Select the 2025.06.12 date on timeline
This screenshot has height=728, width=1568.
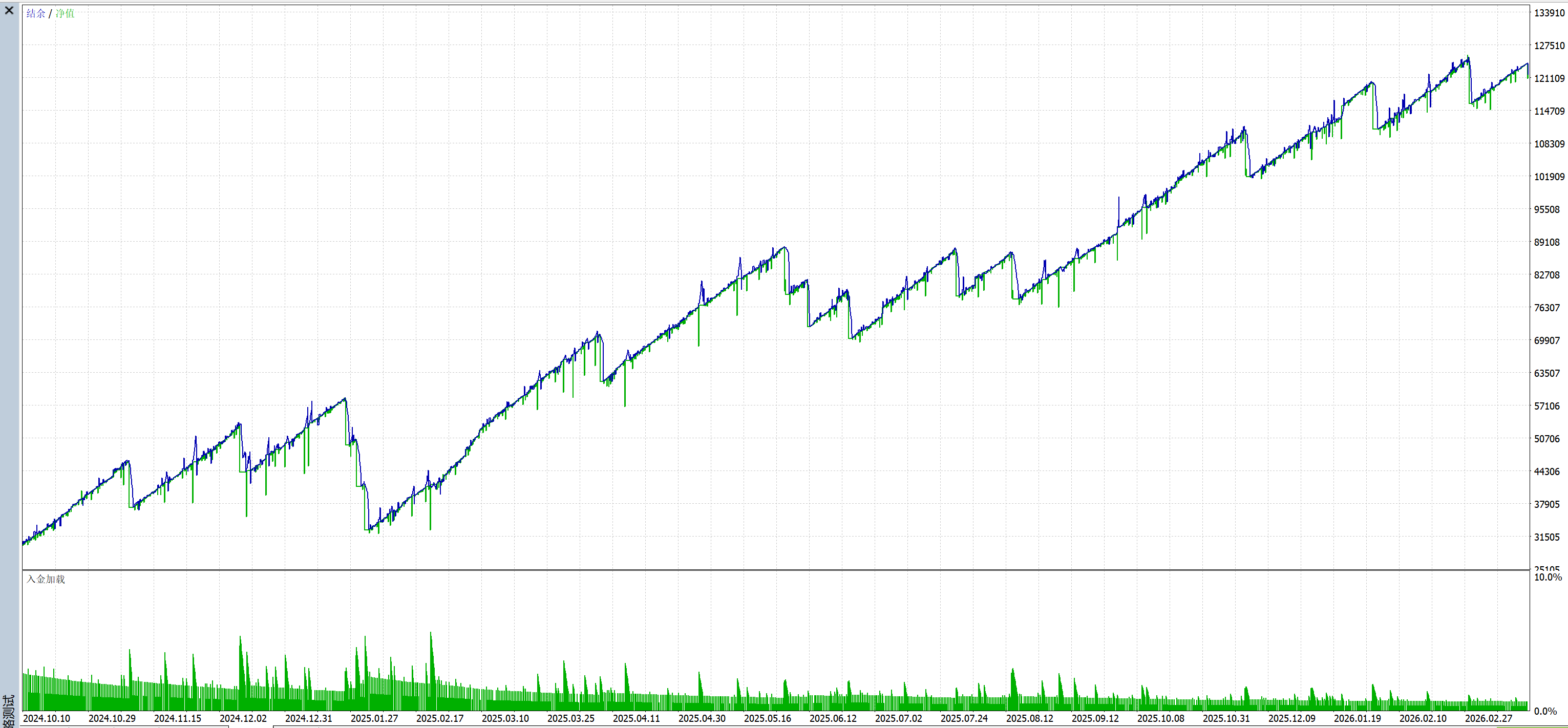833,718
